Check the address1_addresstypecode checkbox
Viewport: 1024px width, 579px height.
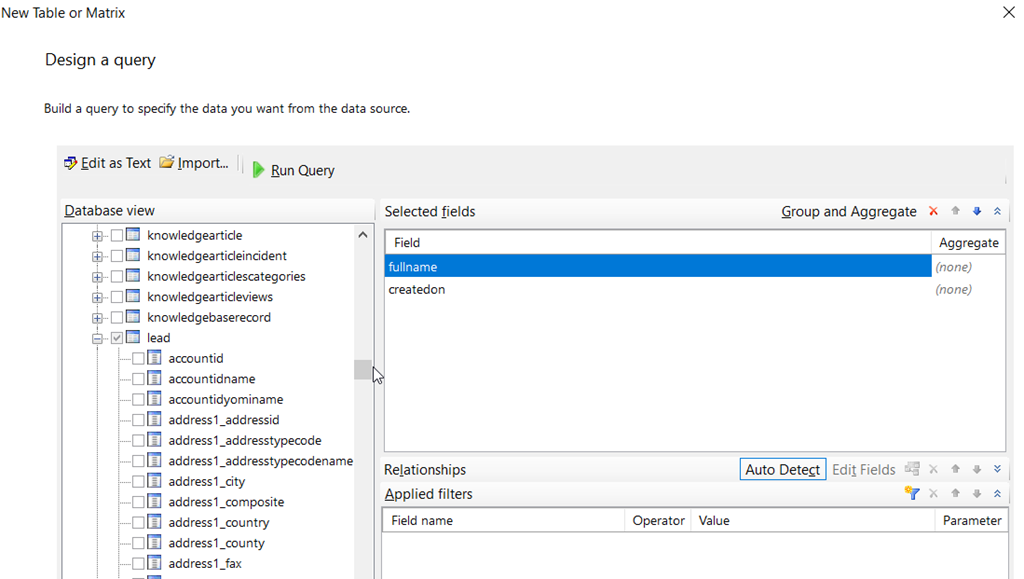click(138, 441)
